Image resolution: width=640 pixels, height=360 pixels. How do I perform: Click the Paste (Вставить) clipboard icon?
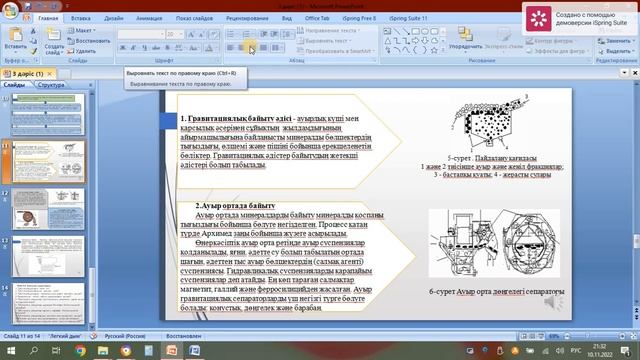tap(16, 35)
